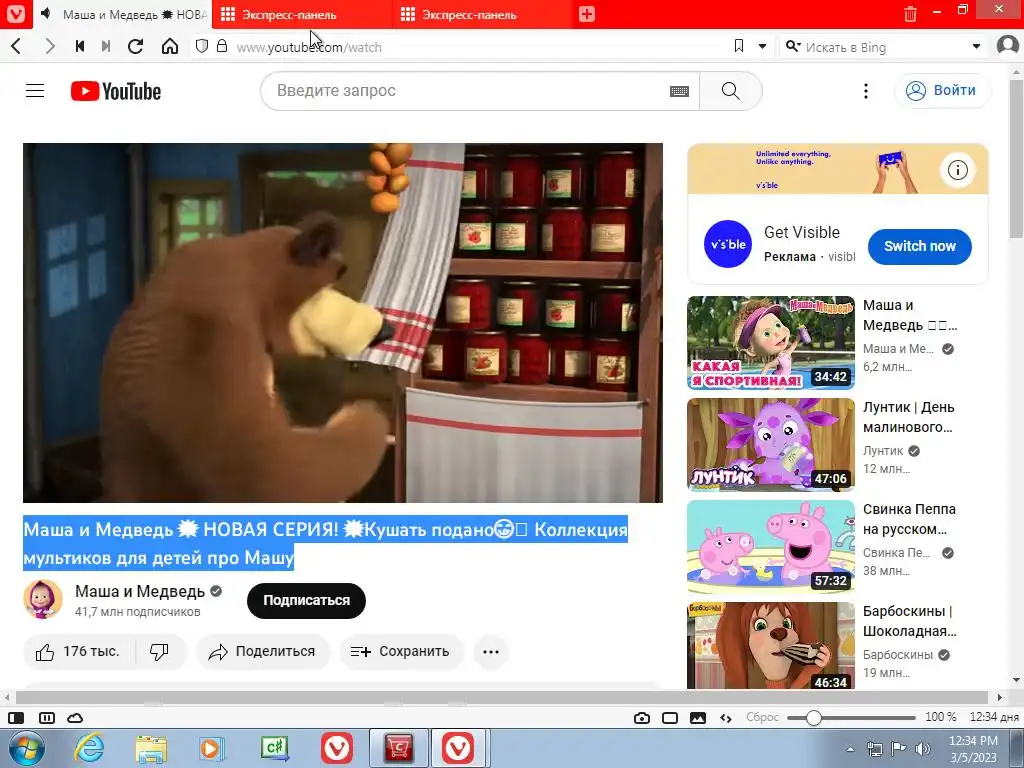
Task: Click the horizontal scrollbar at page bottom
Action: (x=503, y=697)
